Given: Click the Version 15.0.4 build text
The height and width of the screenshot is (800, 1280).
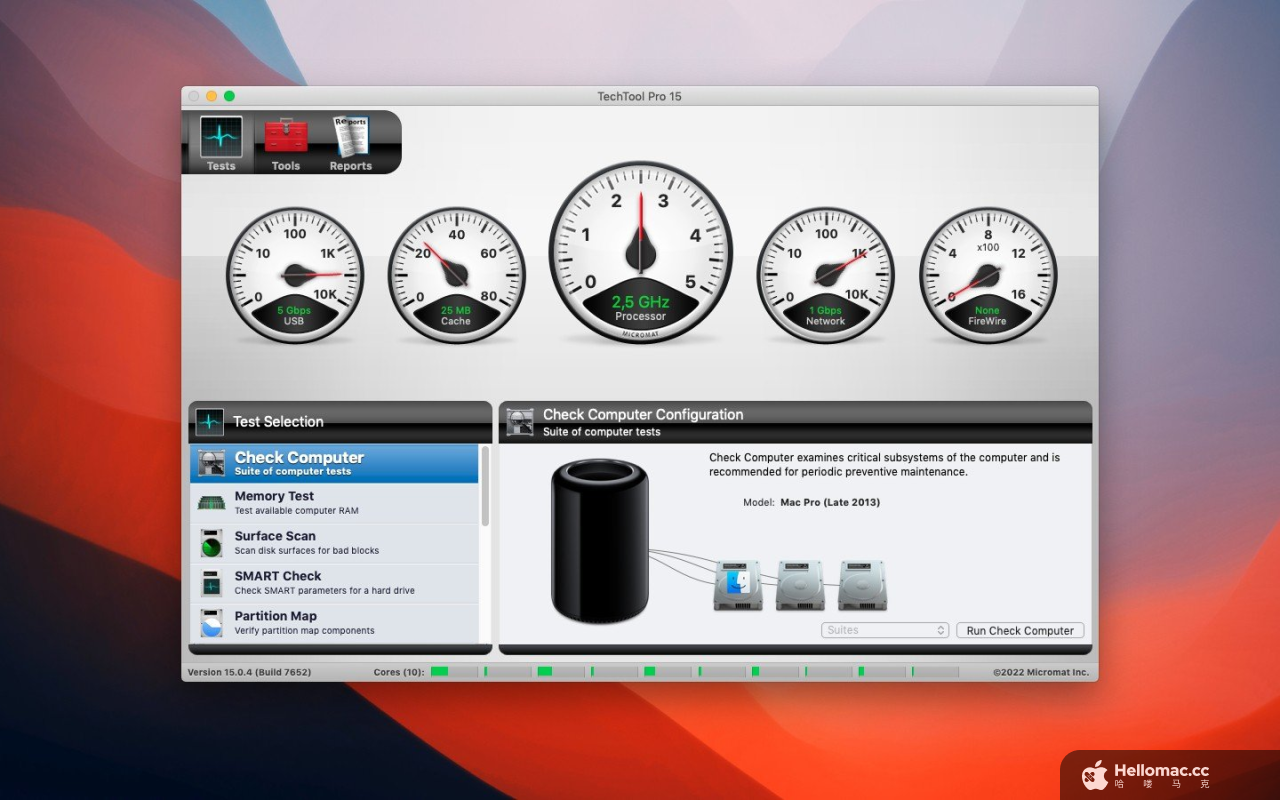Looking at the screenshot, I should pos(249,672).
